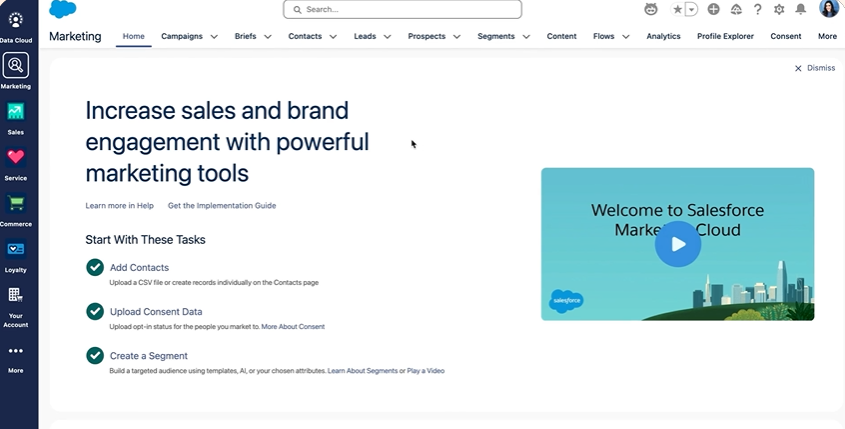Open Your Account icon in sidebar
Screen dimensions: 845x429
click(x=16, y=295)
